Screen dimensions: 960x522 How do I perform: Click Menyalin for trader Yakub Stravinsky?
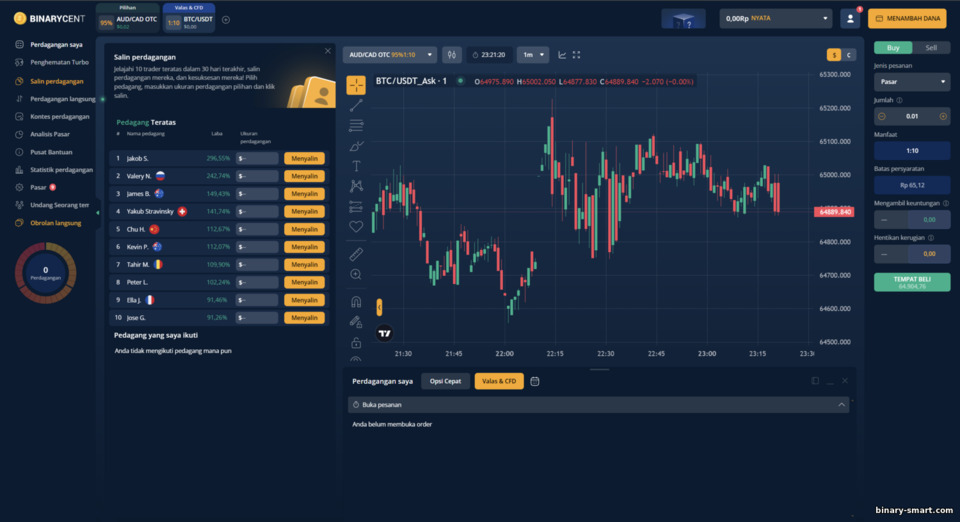click(x=304, y=212)
